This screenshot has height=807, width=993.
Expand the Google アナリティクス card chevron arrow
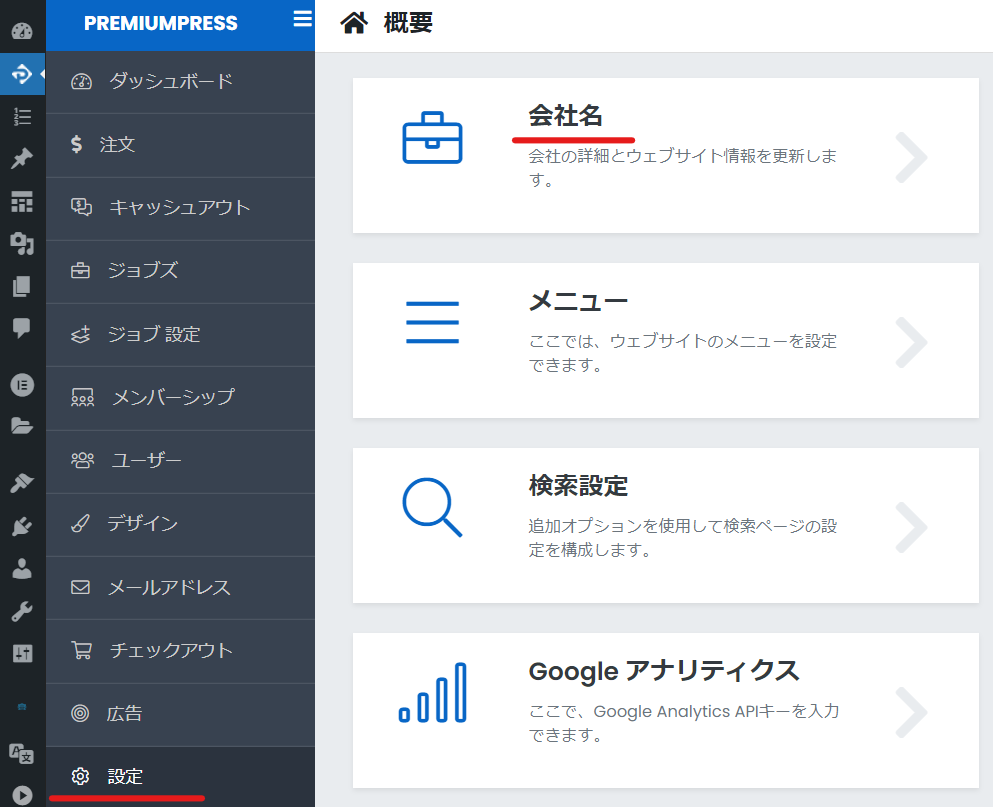click(912, 712)
